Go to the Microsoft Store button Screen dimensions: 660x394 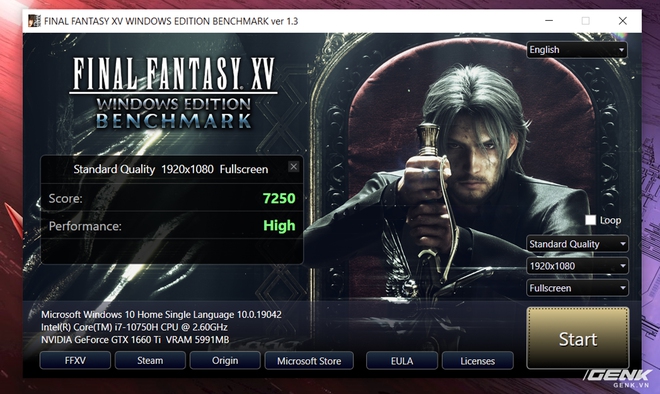coord(309,361)
